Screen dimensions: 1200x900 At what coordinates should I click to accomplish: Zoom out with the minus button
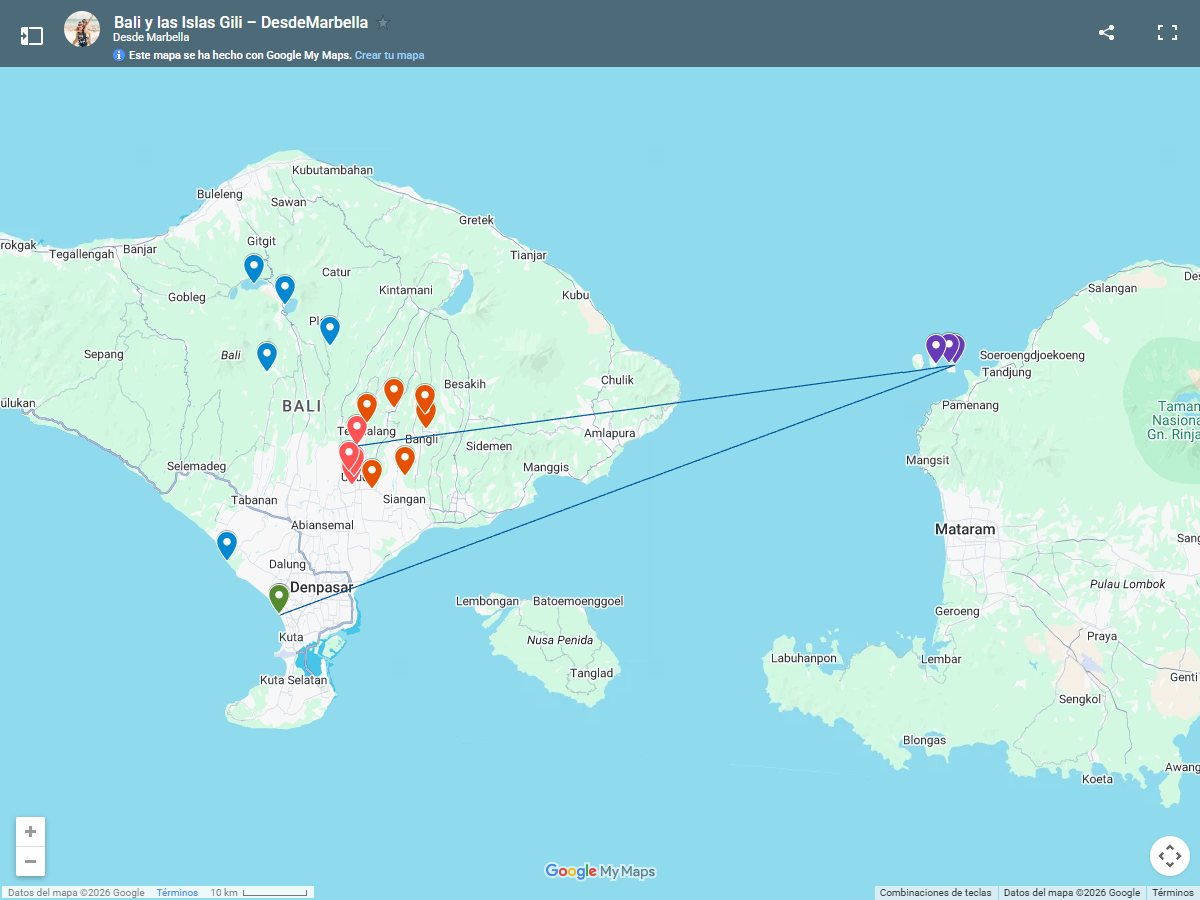tap(30, 861)
